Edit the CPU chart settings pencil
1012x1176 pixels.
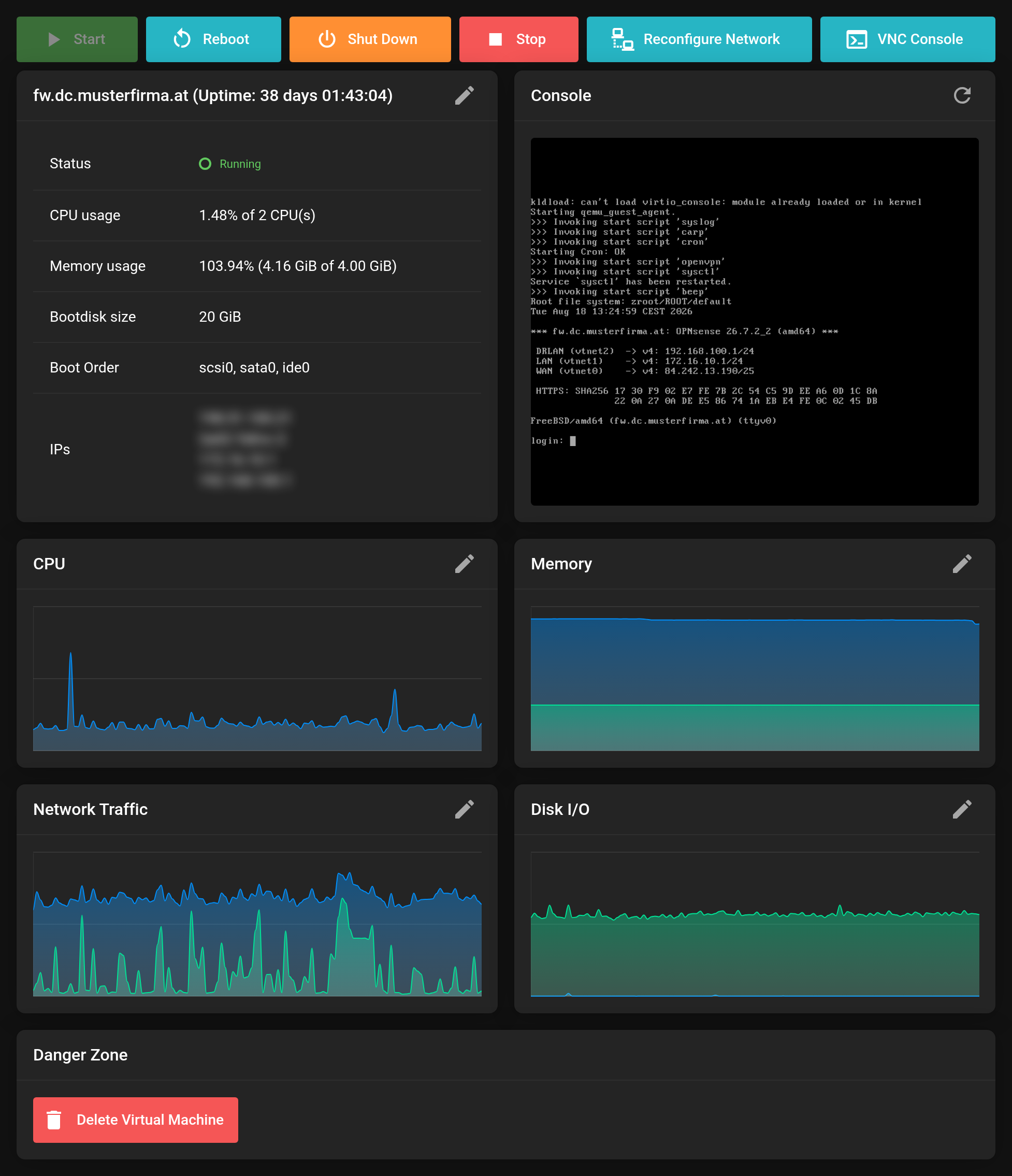click(x=464, y=564)
